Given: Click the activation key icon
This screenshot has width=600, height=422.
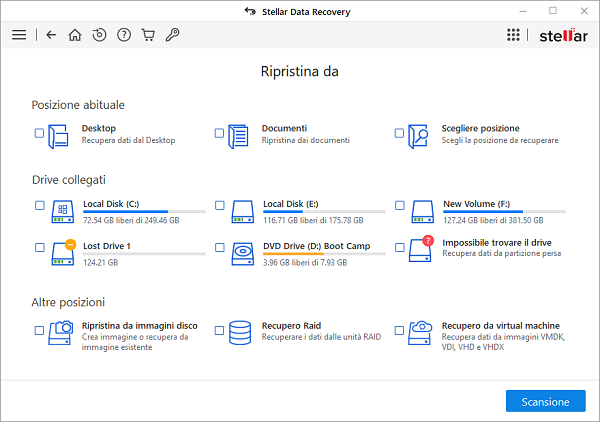Looking at the screenshot, I should [x=172, y=35].
